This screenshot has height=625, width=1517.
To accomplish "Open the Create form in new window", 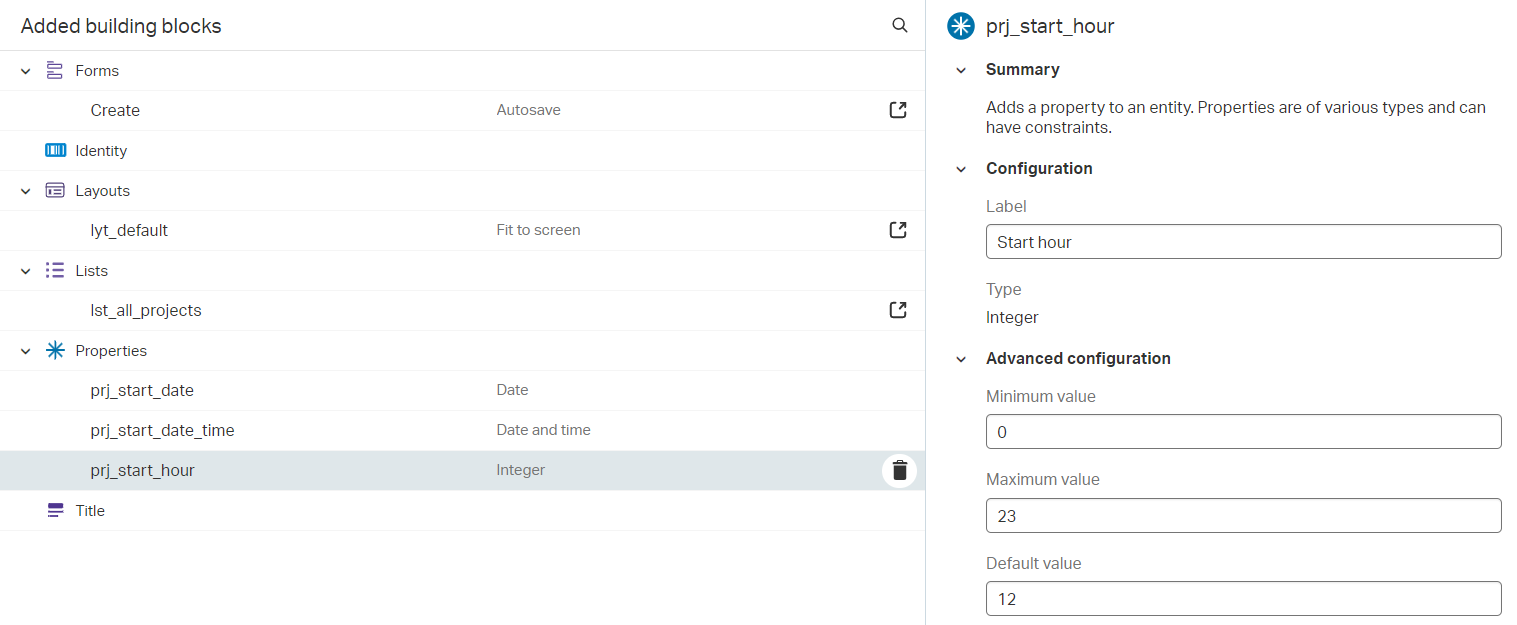I will [898, 110].
